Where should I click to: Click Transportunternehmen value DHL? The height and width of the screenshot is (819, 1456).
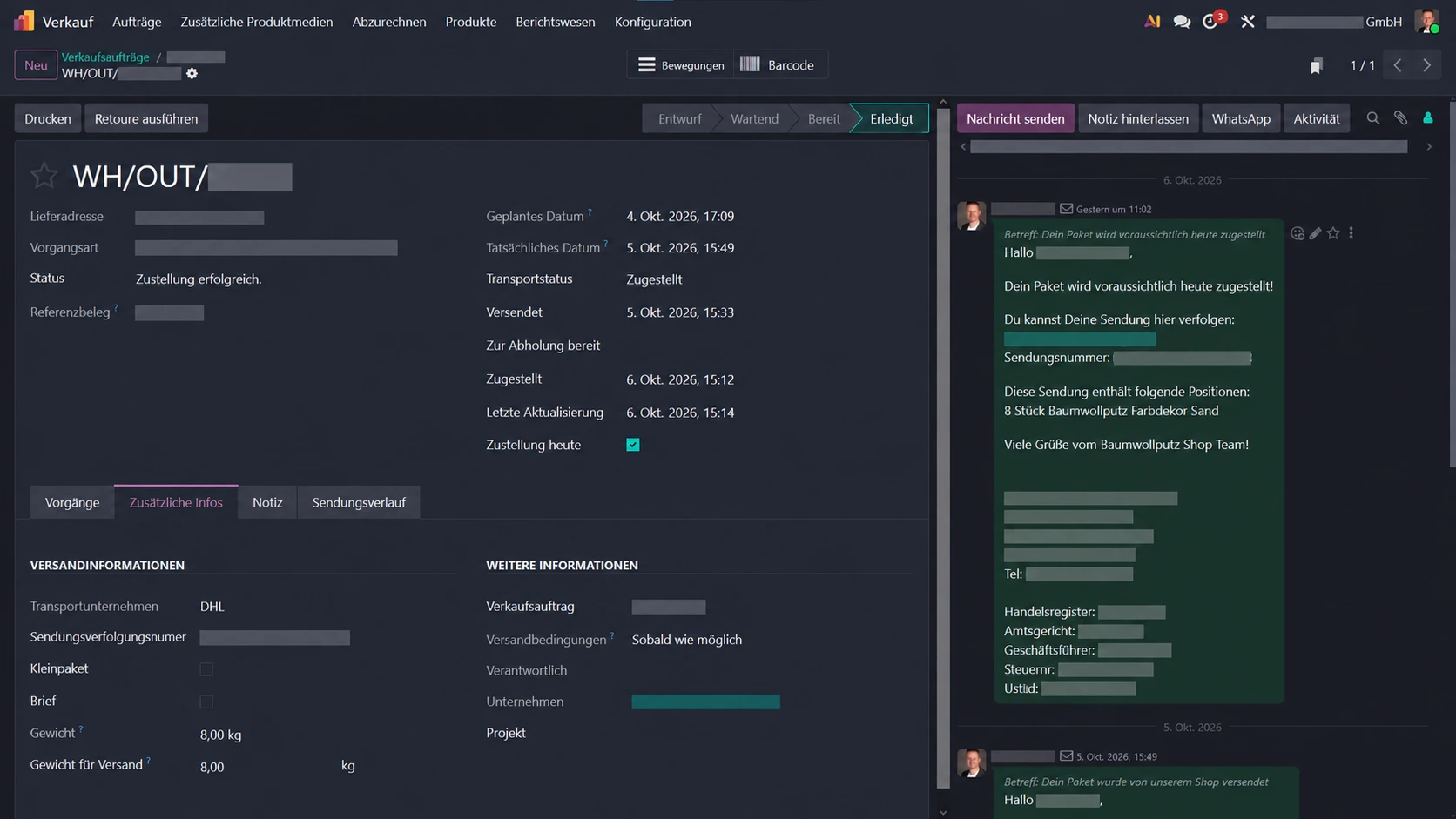click(x=212, y=607)
